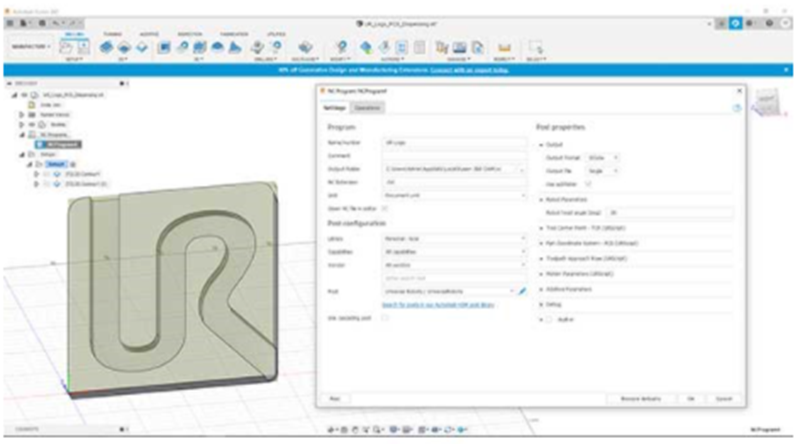Open the data panel grid icon
The height and width of the screenshot is (444, 800).
click(x=10, y=23)
